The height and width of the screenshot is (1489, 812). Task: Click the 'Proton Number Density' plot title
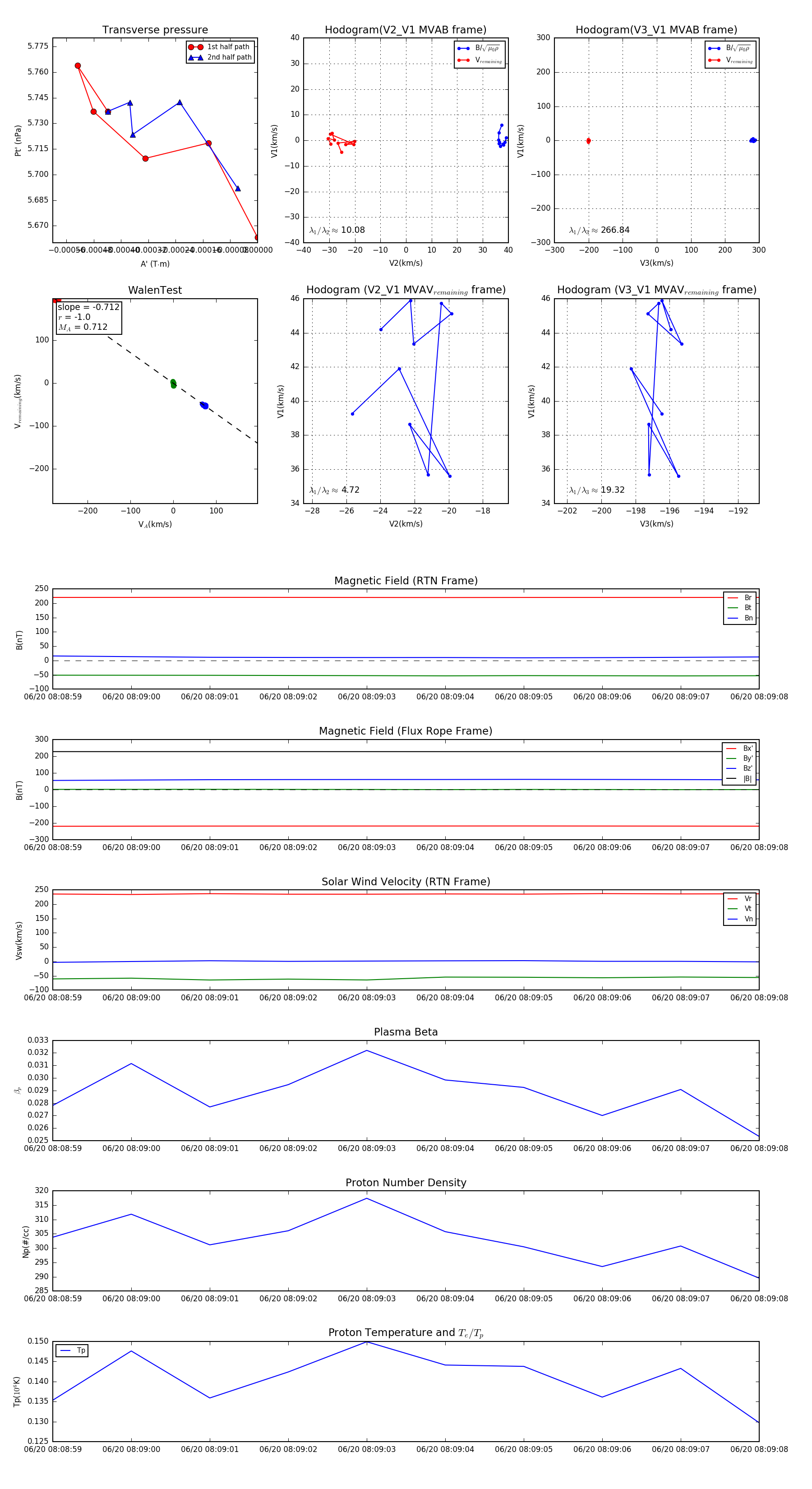tap(406, 1182)
